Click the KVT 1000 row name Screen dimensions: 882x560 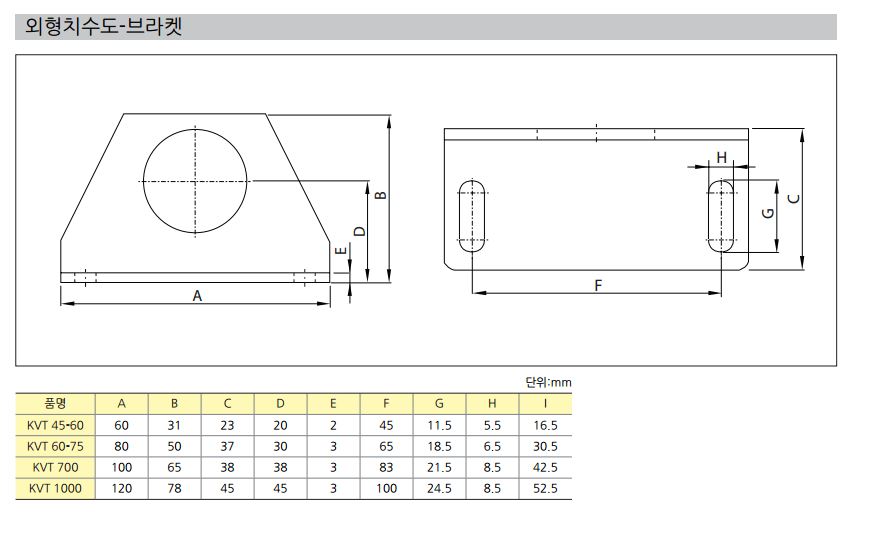55,488
